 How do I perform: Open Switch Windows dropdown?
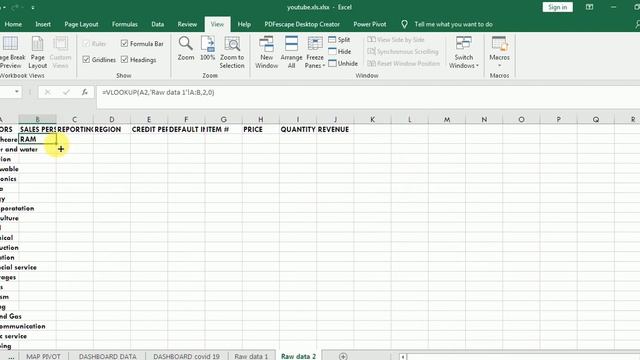pyautogui.click(x=464, y=52)
